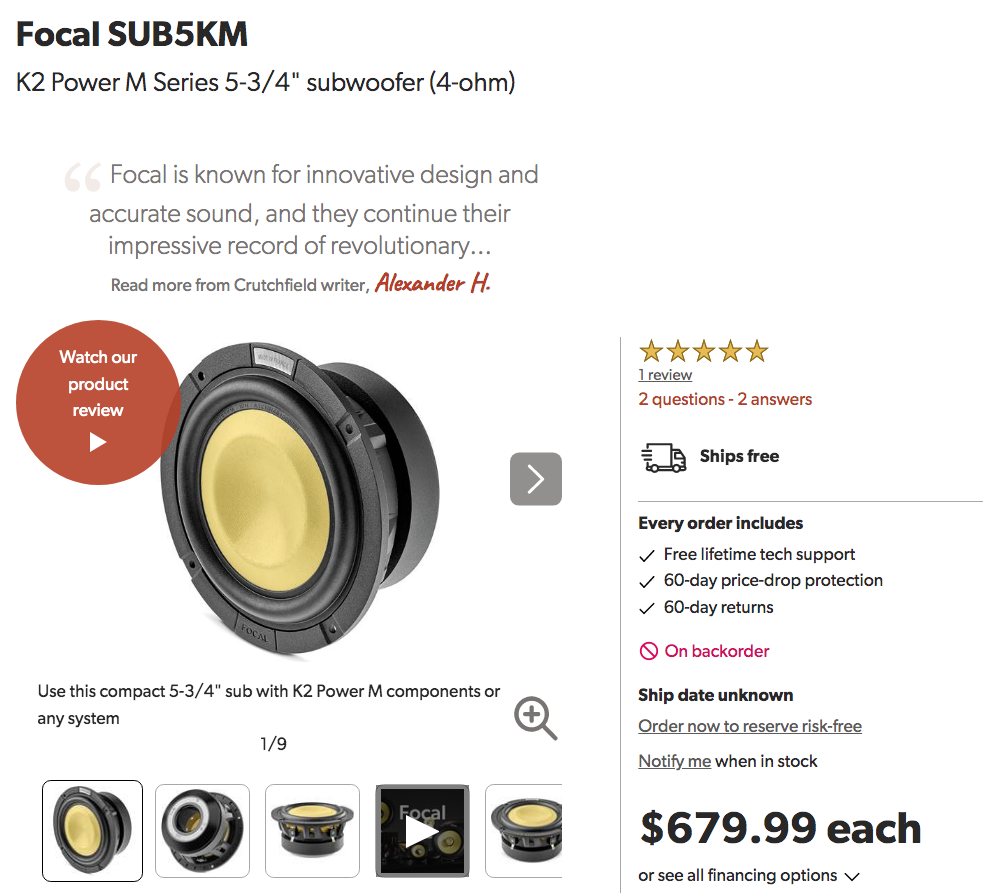
Task: Click the five-star rating icons
Action: (703, 351)
